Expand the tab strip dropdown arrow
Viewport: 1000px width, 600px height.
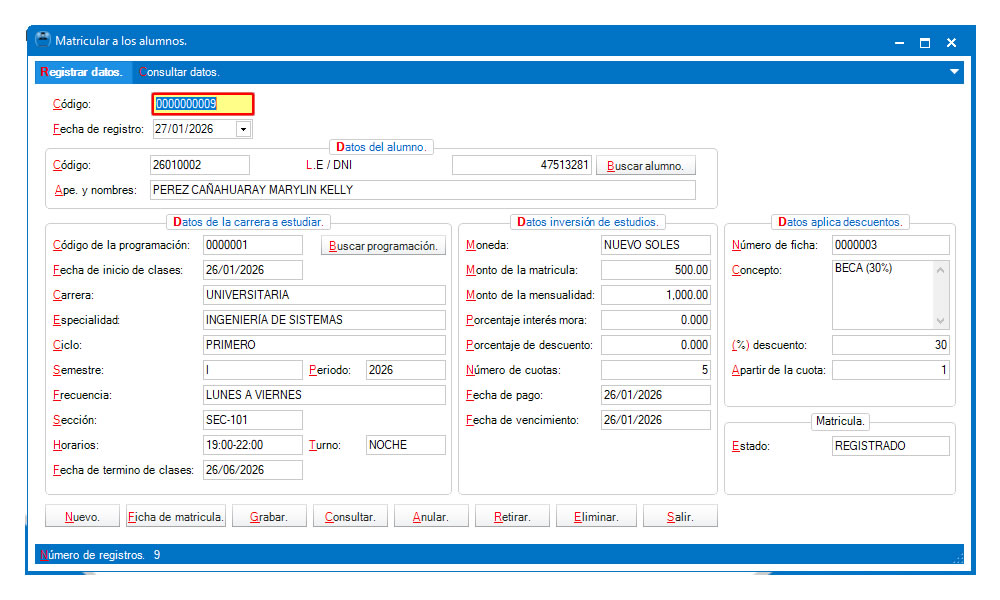click(954, 72)
